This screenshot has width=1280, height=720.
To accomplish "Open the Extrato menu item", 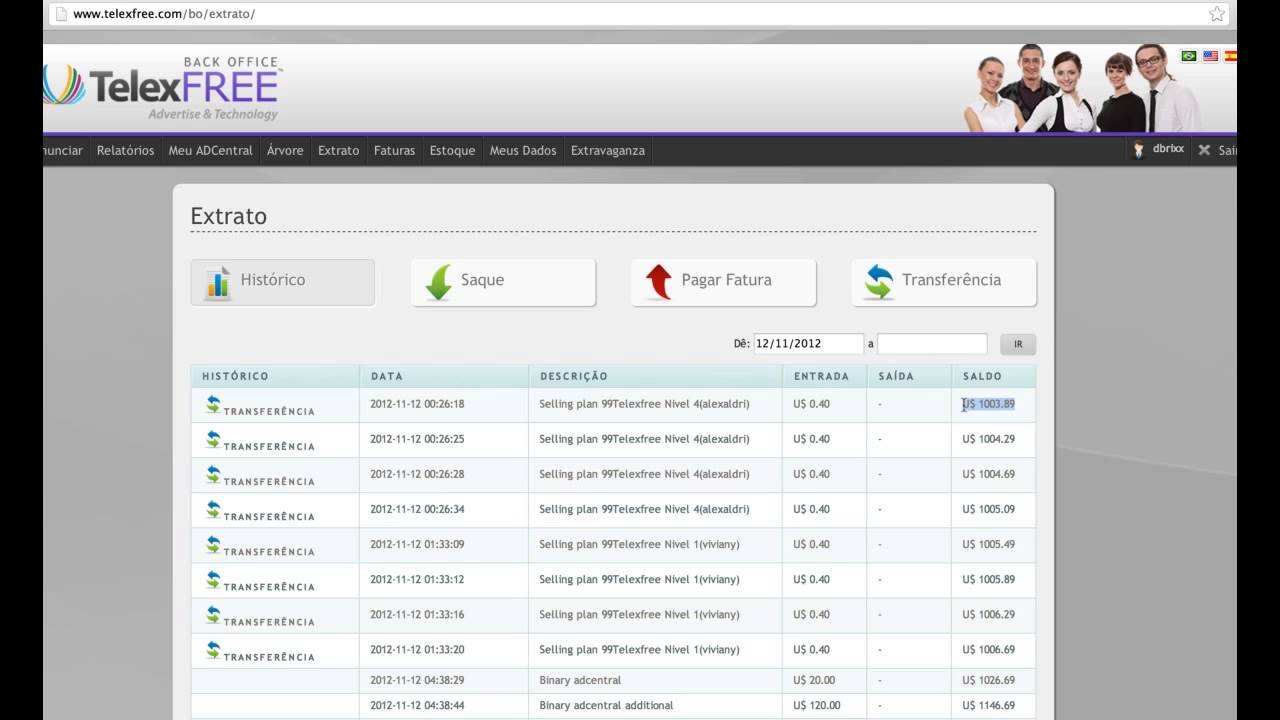I will tap(338, 150).
